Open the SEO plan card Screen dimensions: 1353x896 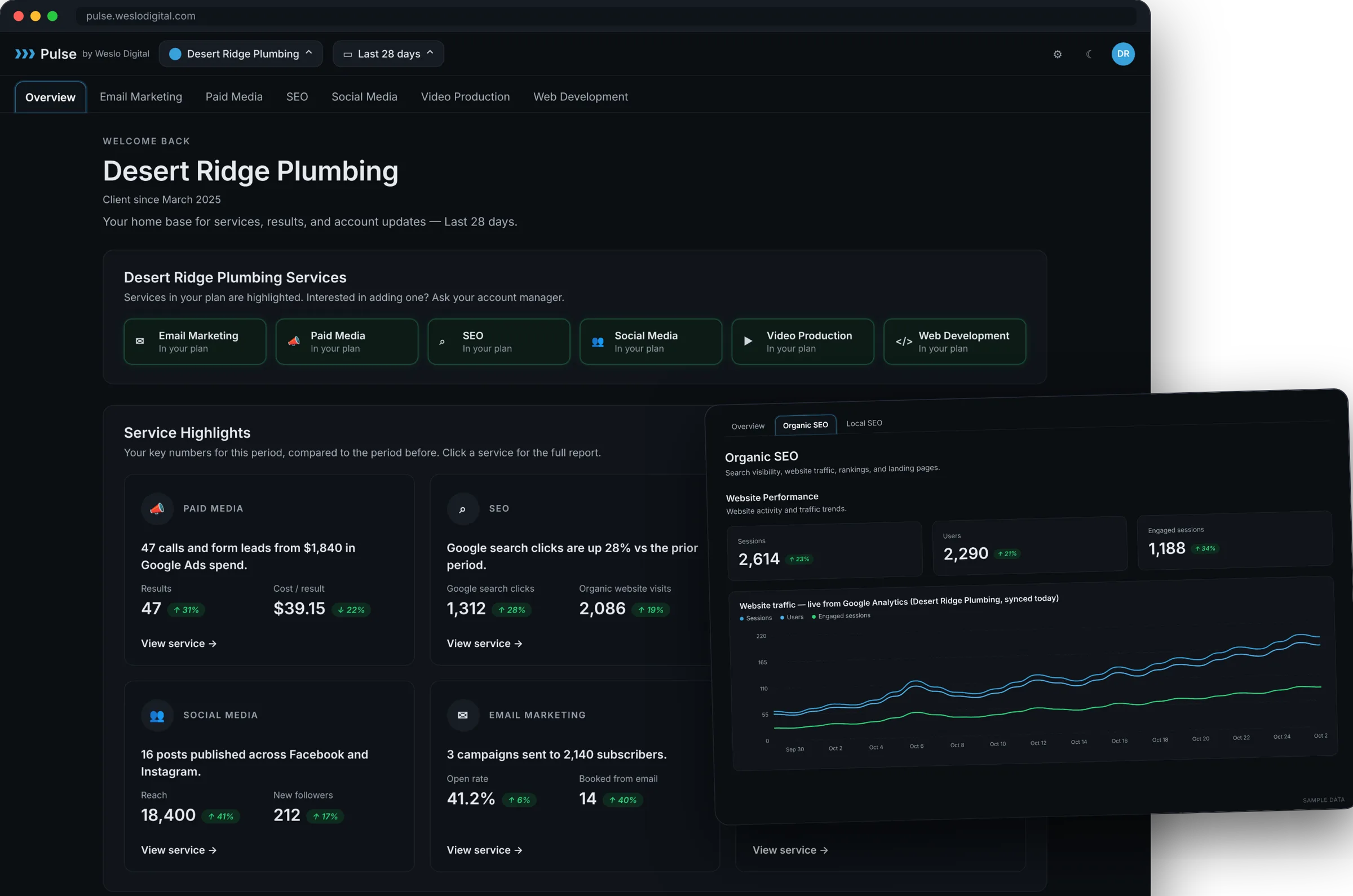499,341
